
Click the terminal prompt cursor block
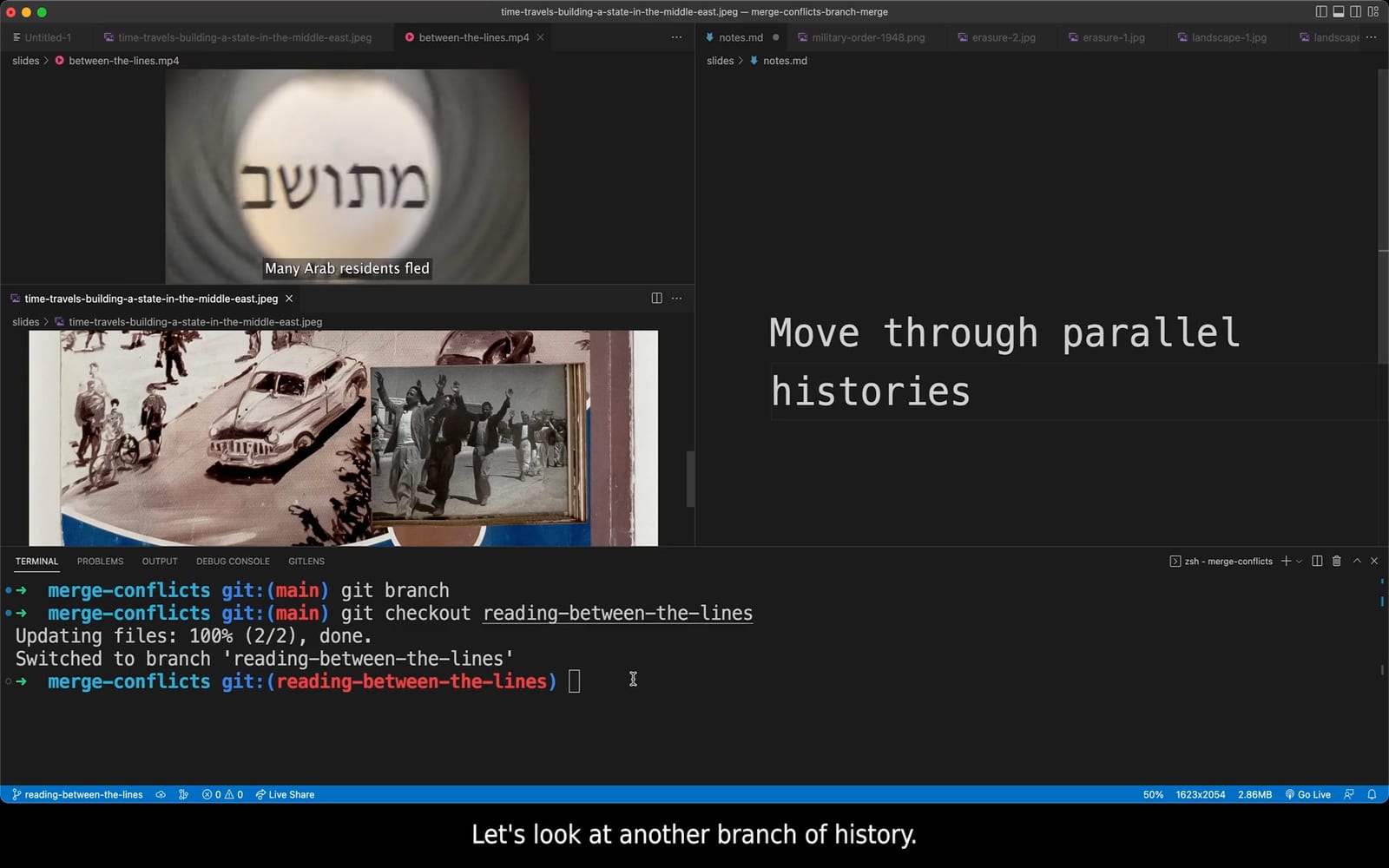pyautogui.click(x=575, y=681)
